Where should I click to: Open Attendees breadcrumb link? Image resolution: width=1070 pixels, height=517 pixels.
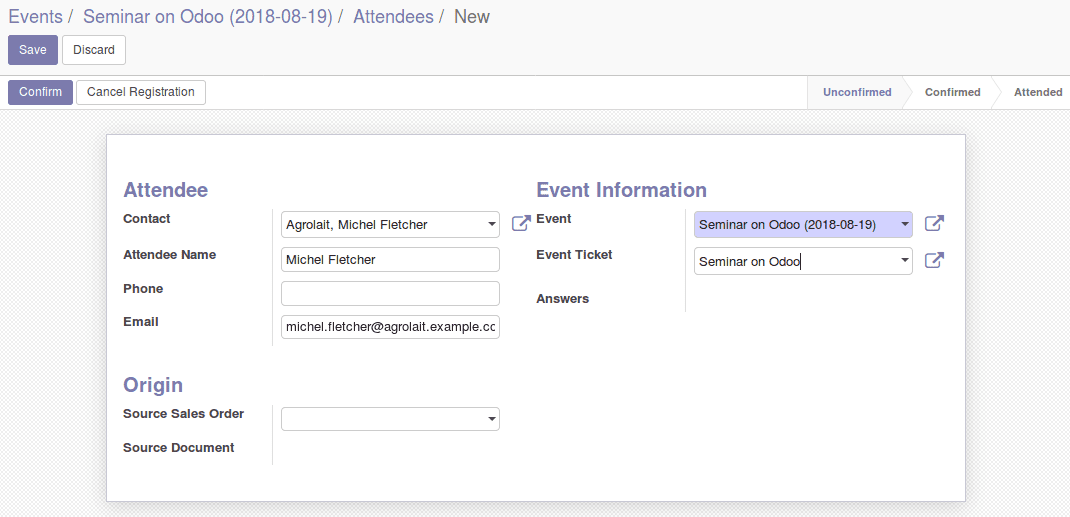click(x=393, y=16)
